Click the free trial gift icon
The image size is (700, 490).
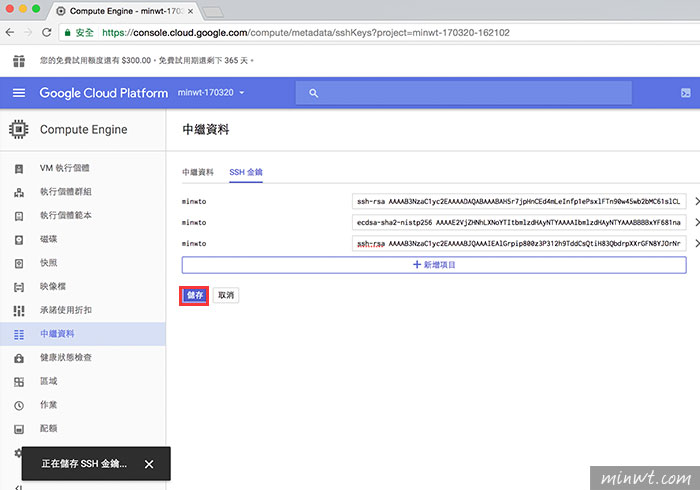pos(19,61)
